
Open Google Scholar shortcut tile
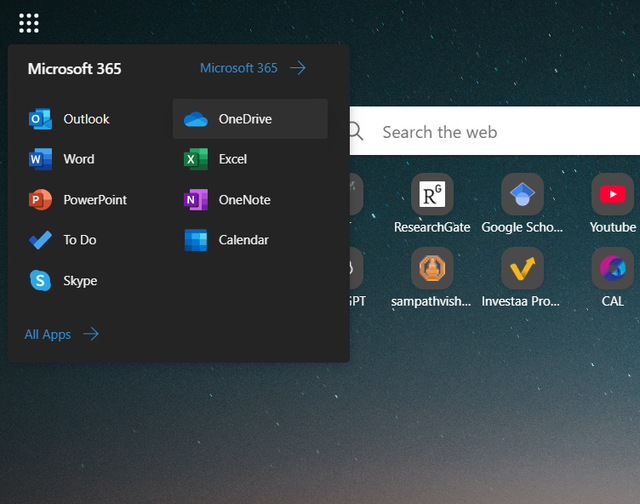coord(522,203)
